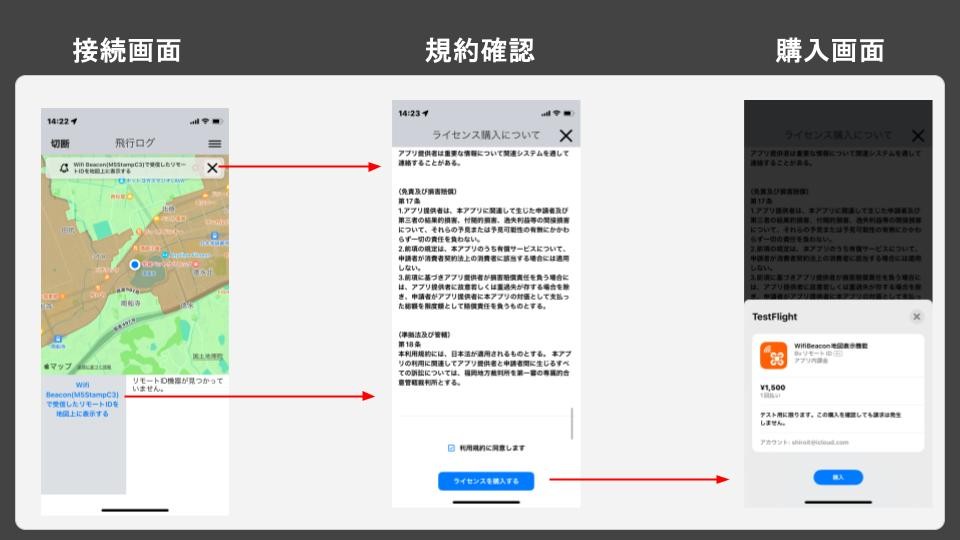Tap the bell icon in notification banner
The height and width of the screenshot is (540, 960).
tap(63, 168)
